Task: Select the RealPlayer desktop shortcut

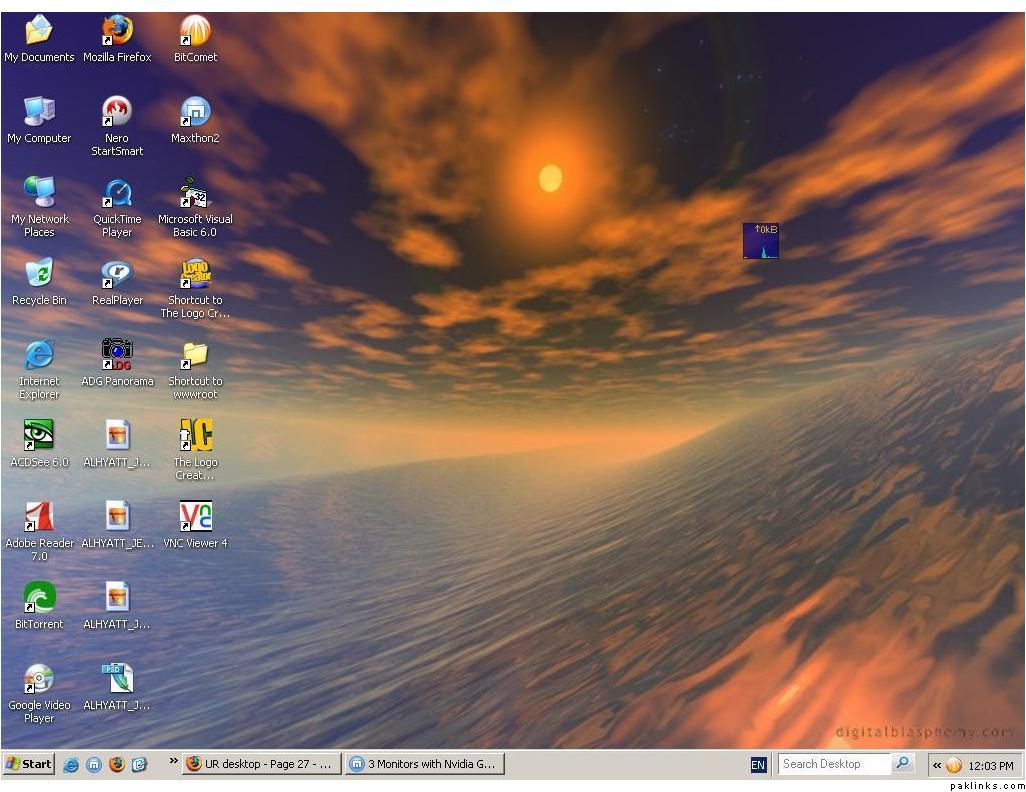Action: point(117,274)
